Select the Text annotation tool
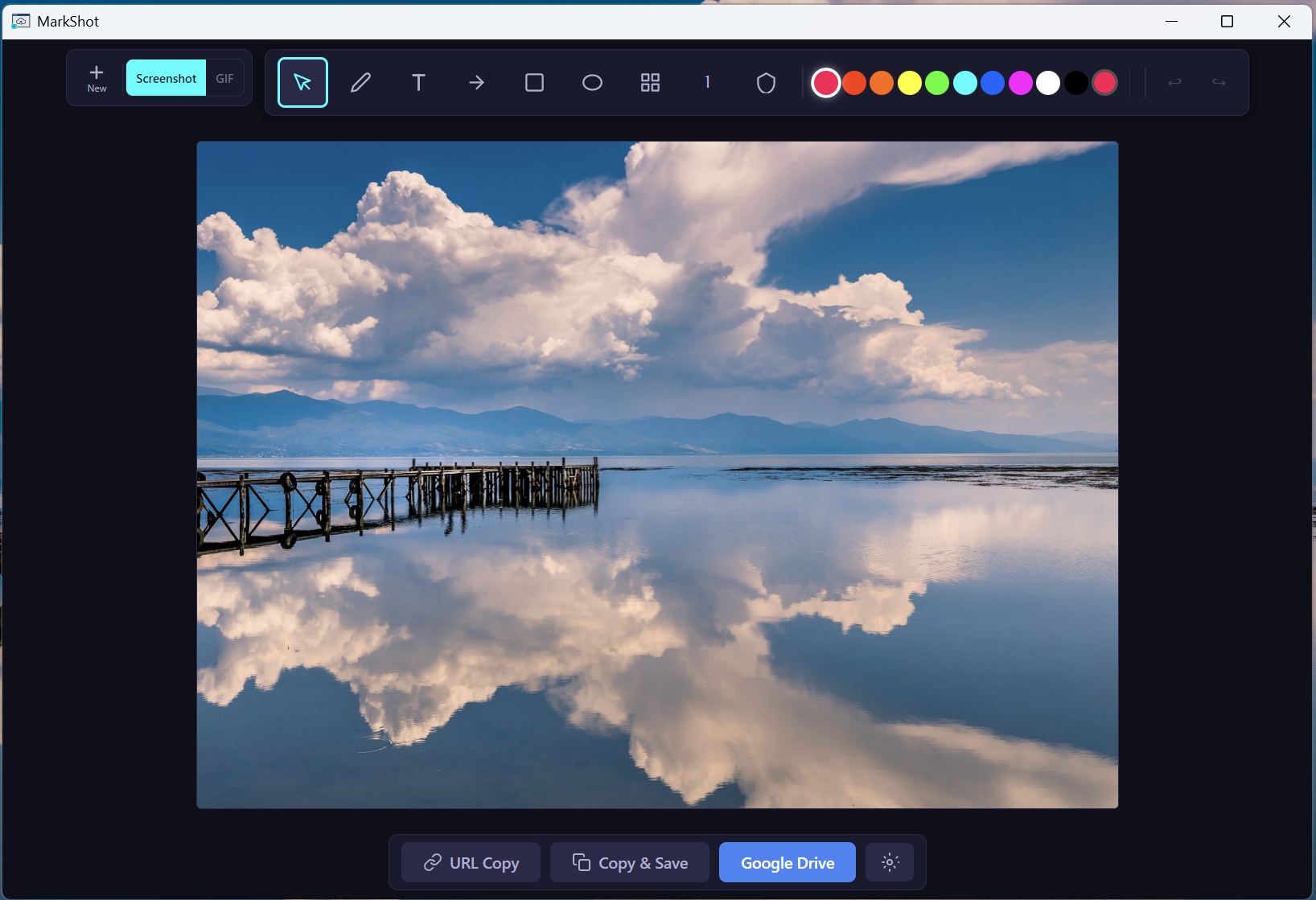 419,81
